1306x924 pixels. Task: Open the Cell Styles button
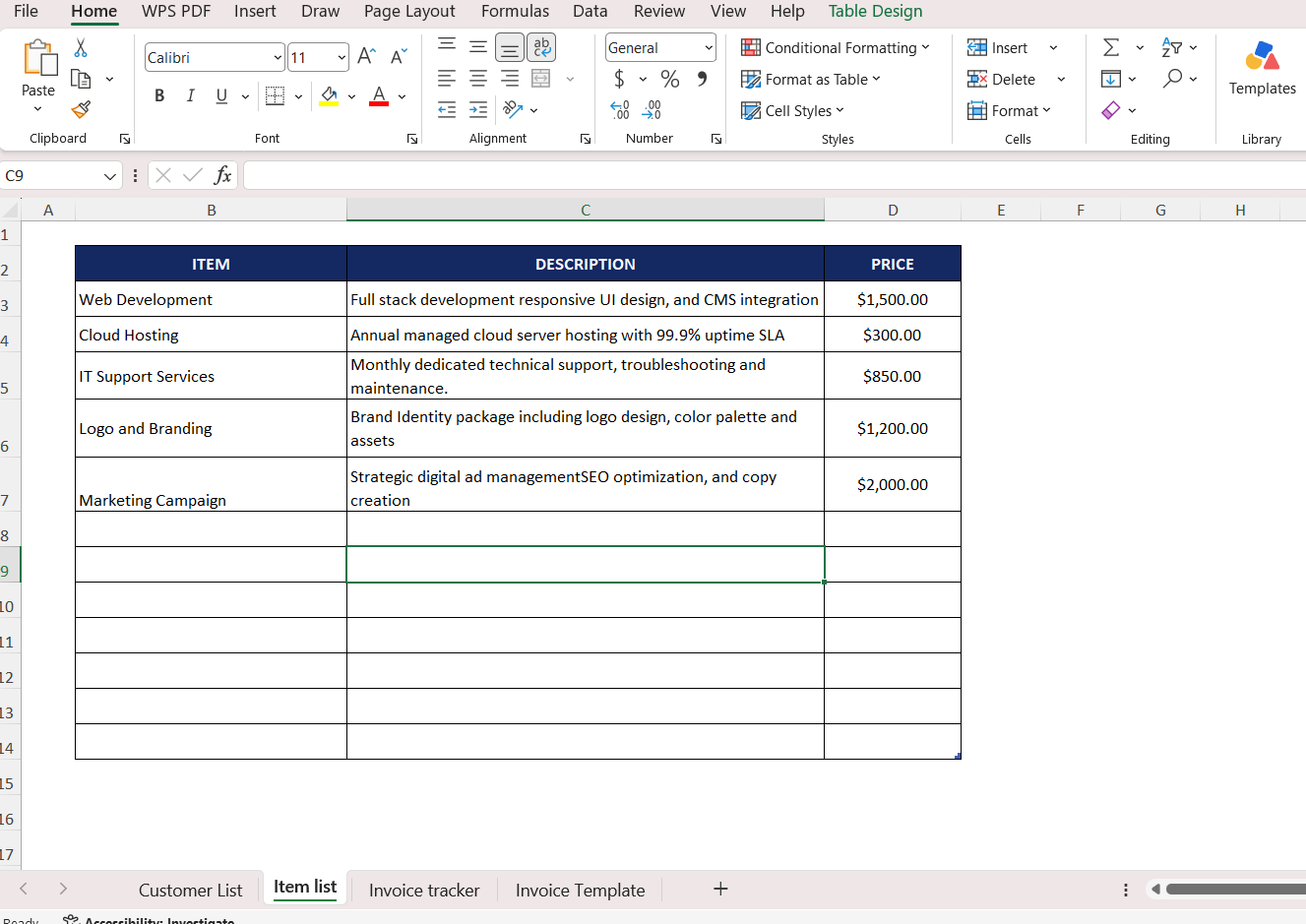point(792,110)
